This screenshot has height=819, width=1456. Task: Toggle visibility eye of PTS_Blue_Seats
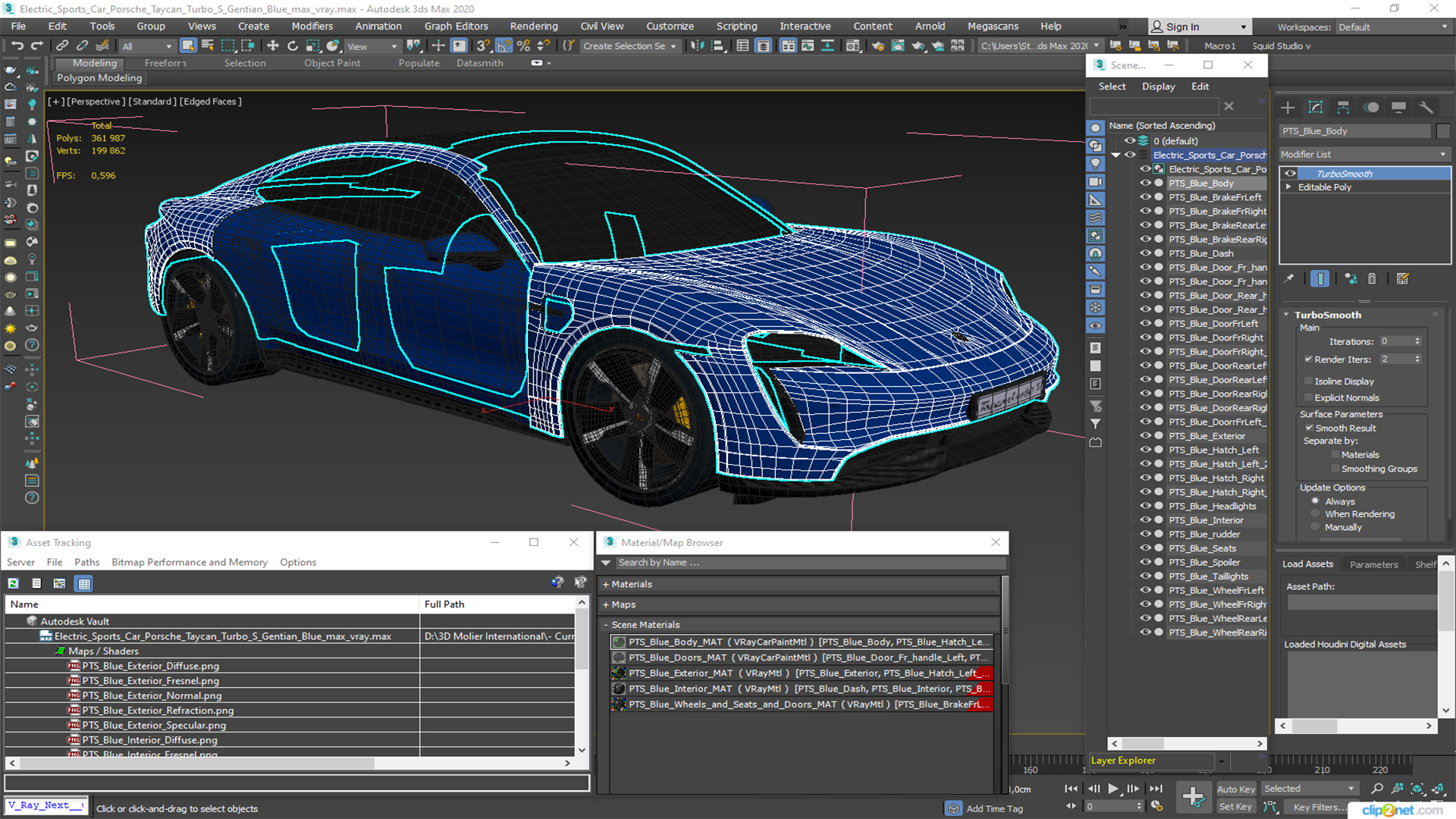tap(1145, 548)
